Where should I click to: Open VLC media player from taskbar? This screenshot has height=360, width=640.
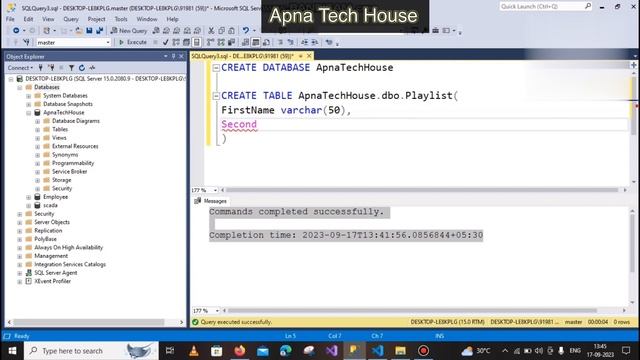point(194,351)
